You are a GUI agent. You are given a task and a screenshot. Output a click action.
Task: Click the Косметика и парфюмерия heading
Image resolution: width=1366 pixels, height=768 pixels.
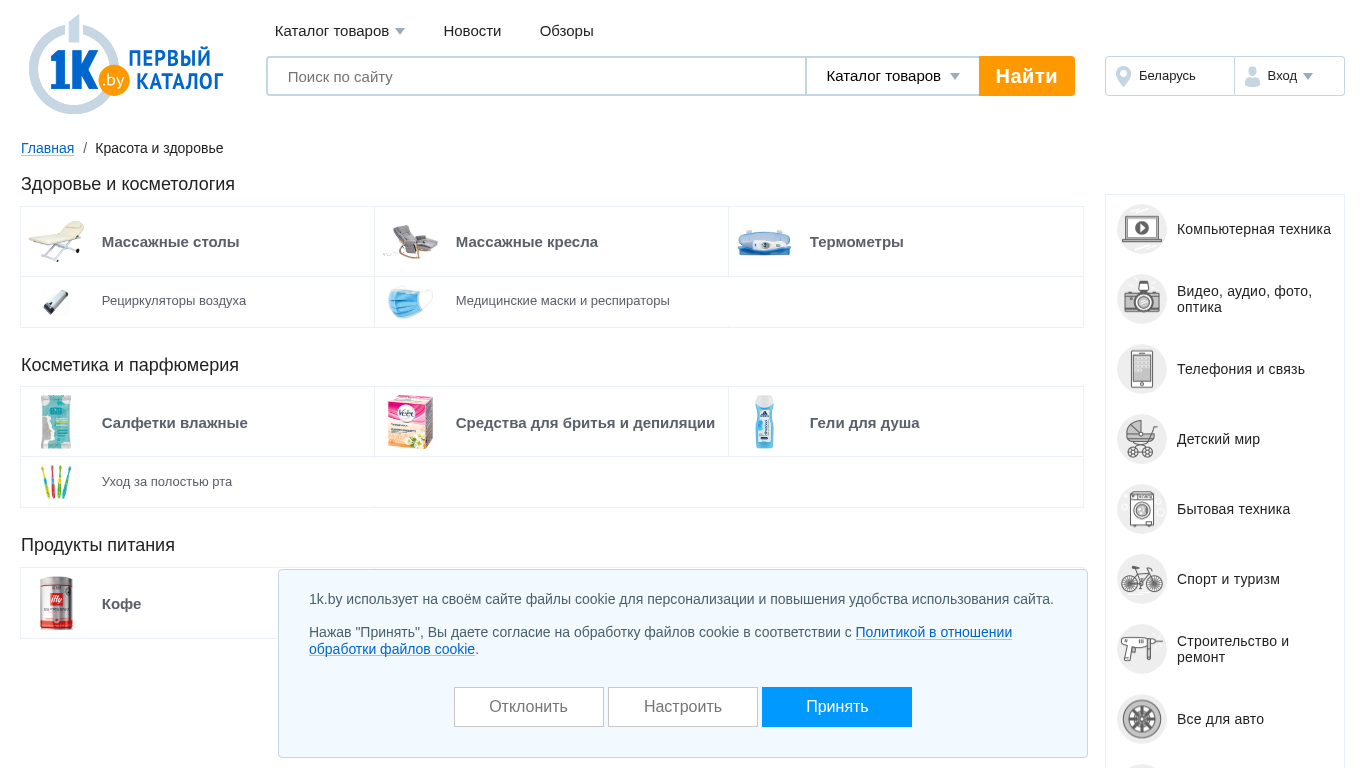(x=130, y=365)
